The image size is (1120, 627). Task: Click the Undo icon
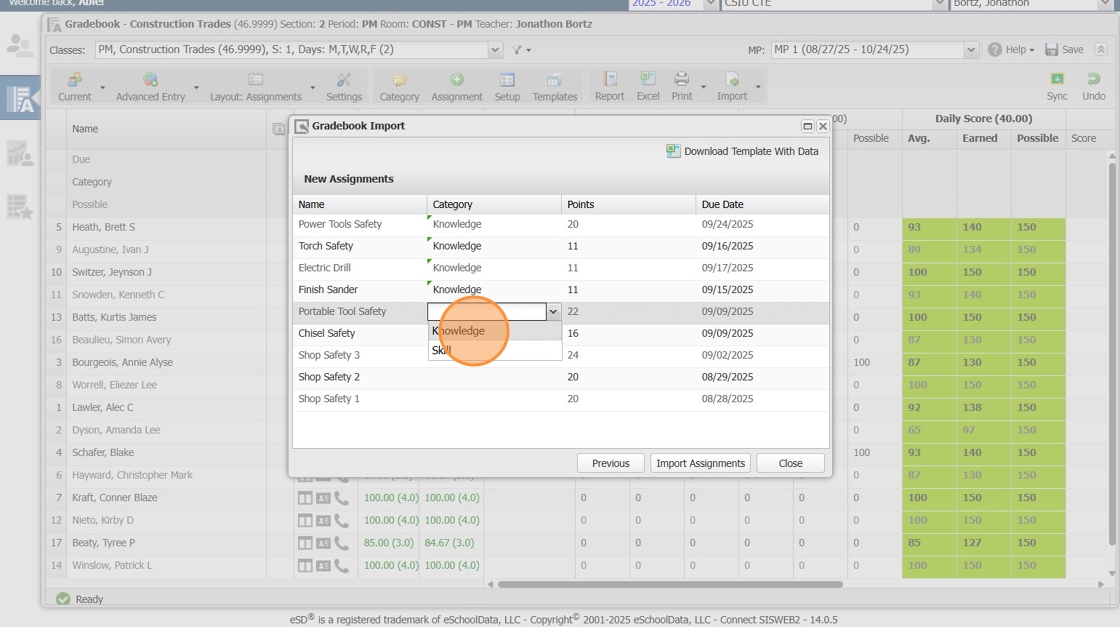point(1093,86)
